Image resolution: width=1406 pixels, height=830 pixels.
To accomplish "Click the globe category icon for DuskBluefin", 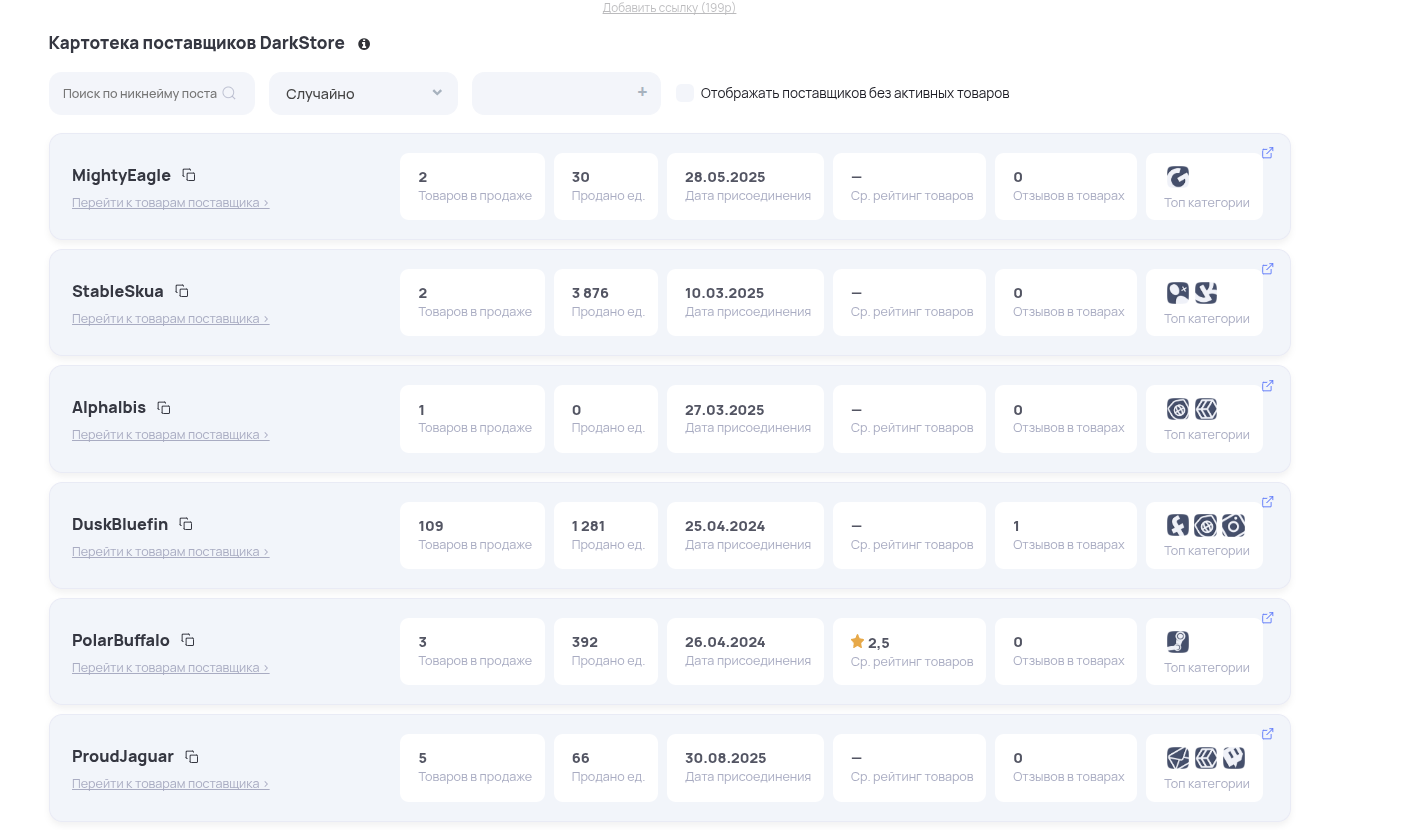I will pyautogui.click(x=1206, y=525).
